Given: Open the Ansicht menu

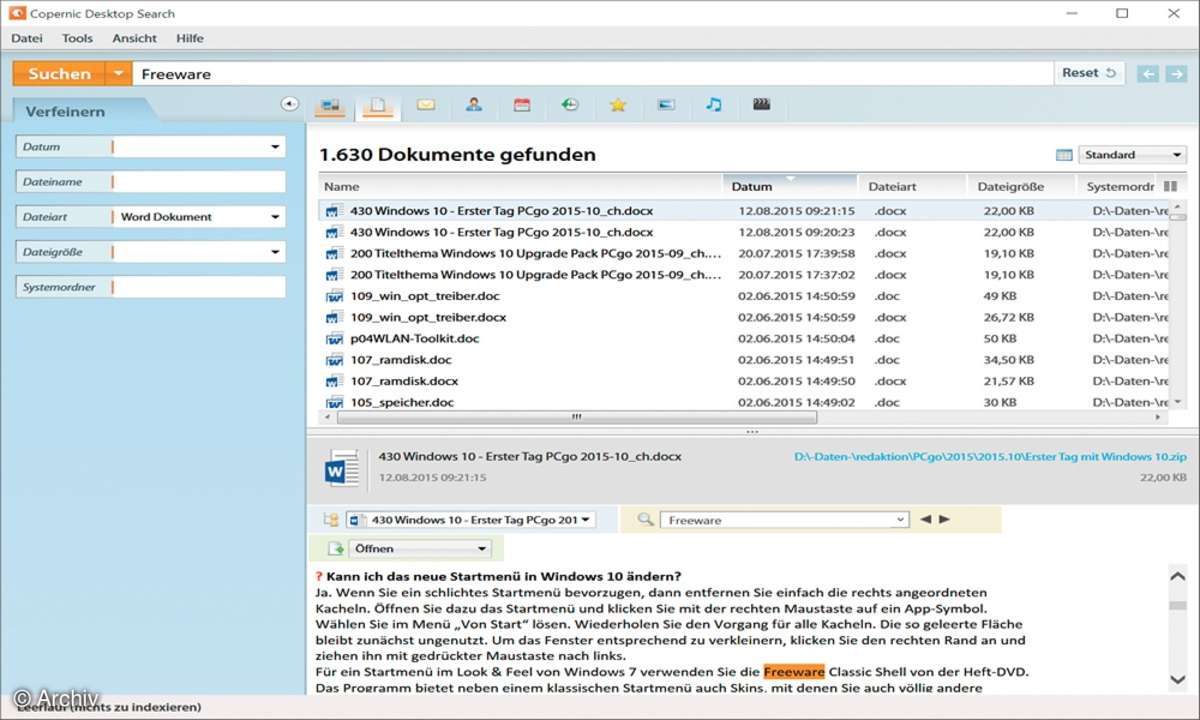Looking at the screenshot, I should pyautogui.click(x=134, y=38).
